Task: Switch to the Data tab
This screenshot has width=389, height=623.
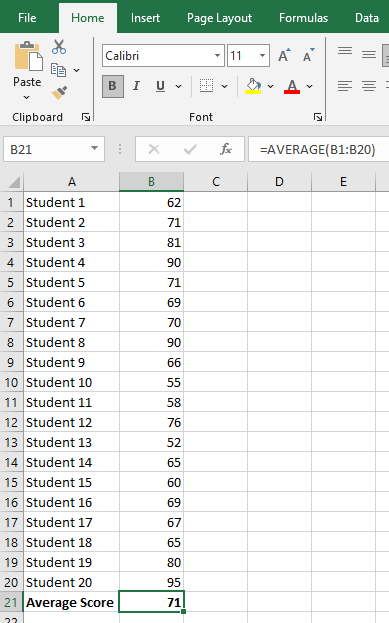Action: pyautogui.click(x=367, y=18)
